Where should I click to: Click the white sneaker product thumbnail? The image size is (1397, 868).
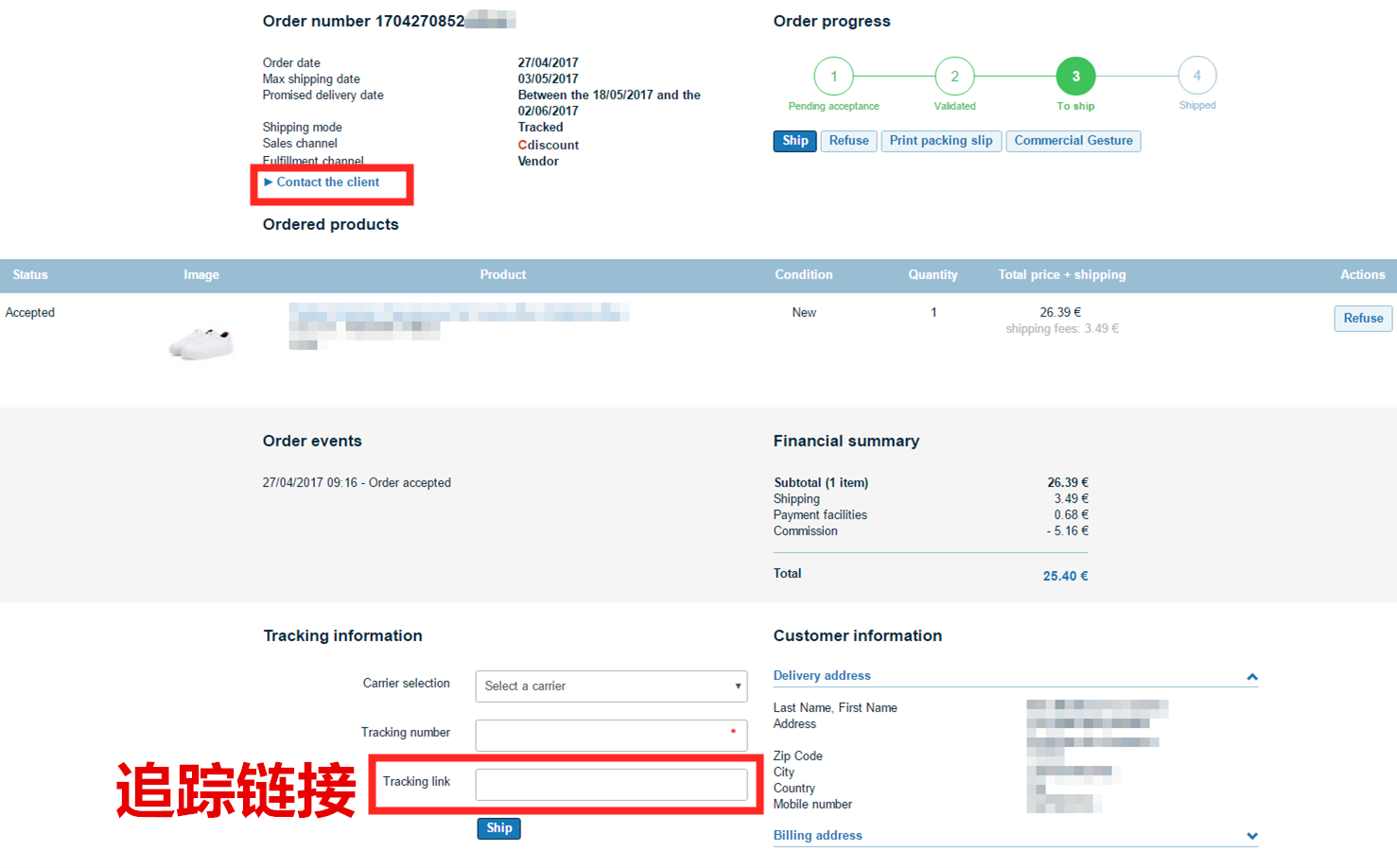pos(201,342)
